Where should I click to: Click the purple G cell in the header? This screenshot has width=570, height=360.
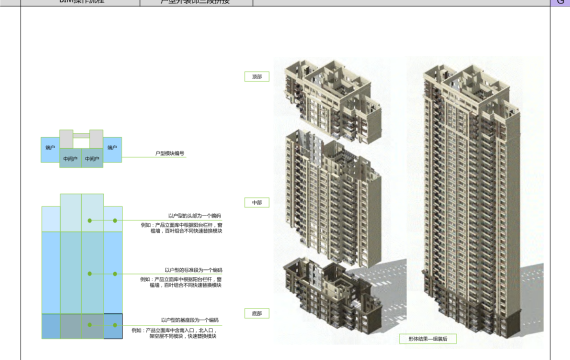[560, 3]
